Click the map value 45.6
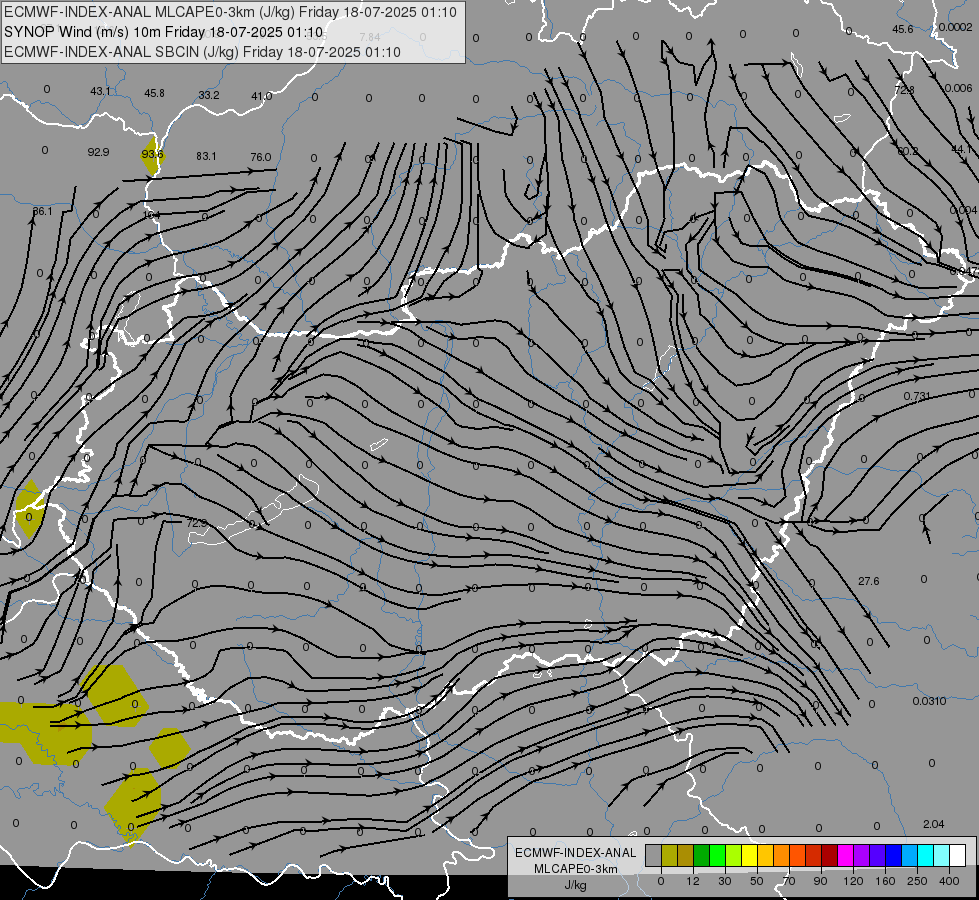The image size is (979, 900). [902, 29]
